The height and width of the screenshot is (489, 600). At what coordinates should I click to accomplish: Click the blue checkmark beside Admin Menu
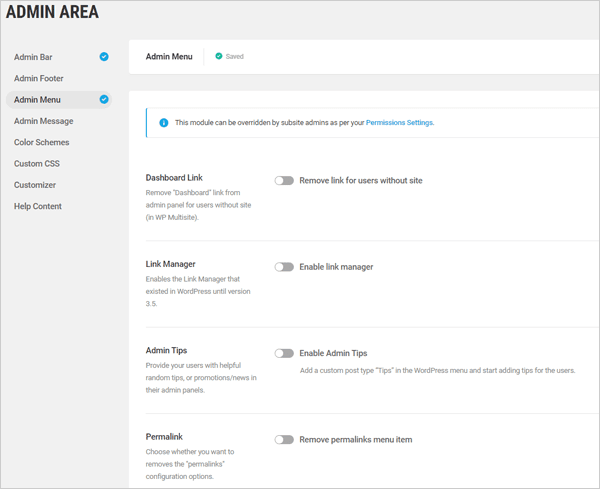coord(104,100)
